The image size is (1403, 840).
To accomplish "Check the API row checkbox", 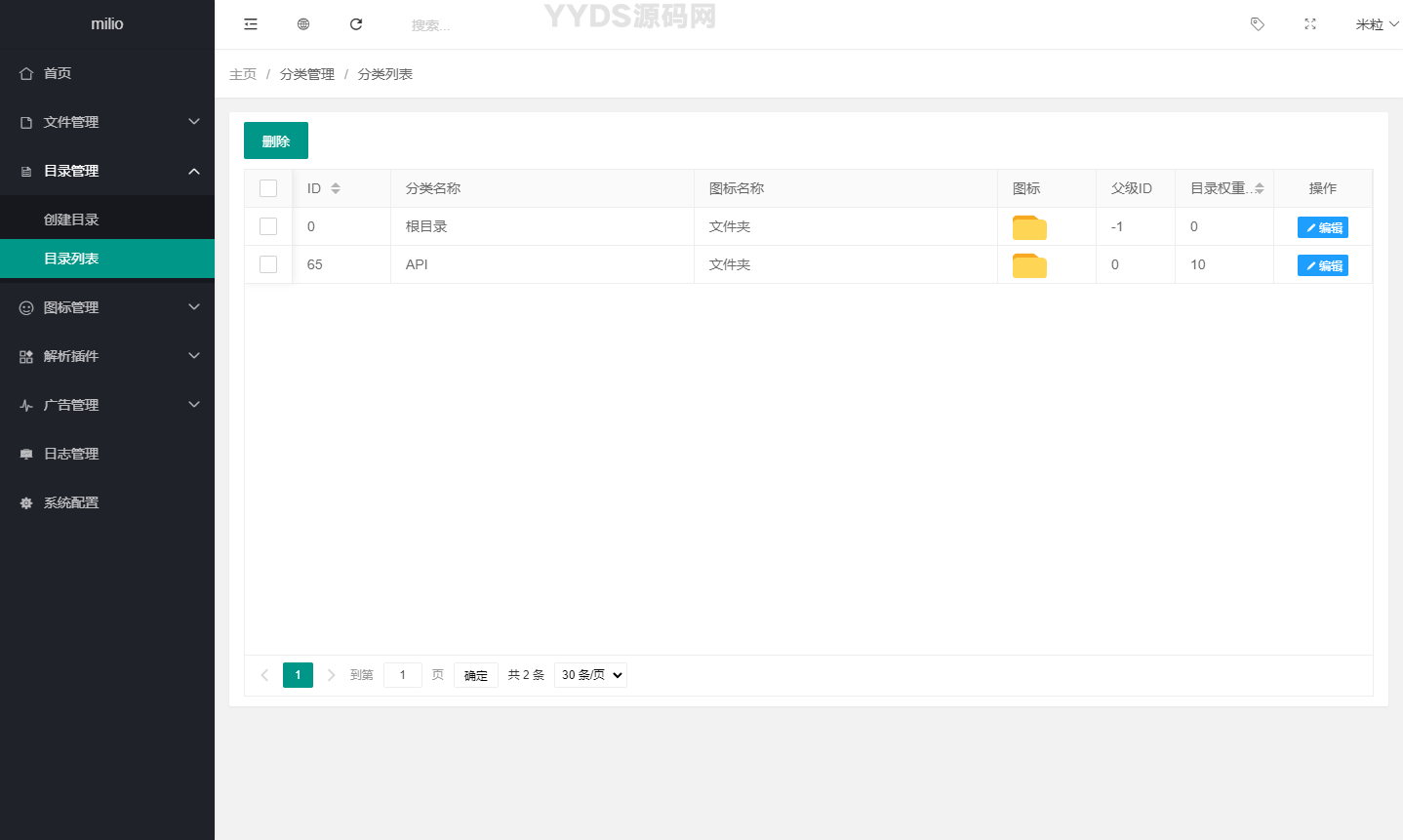I will [x=268, y=264].
